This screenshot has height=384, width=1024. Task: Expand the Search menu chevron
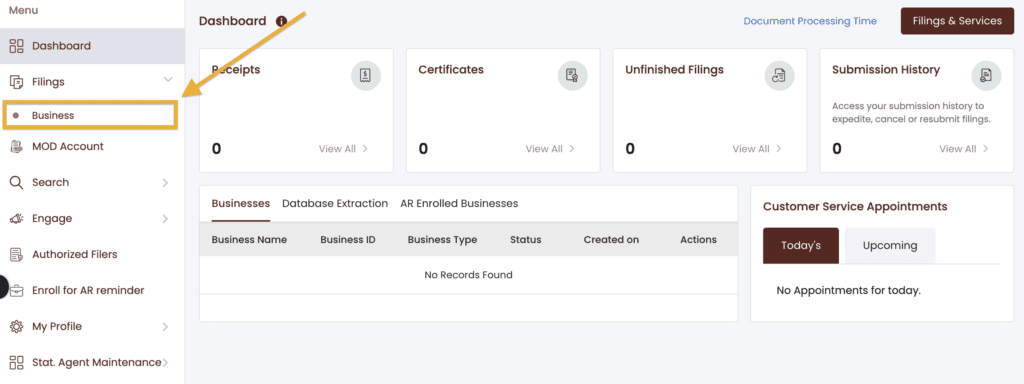(165, 183)
